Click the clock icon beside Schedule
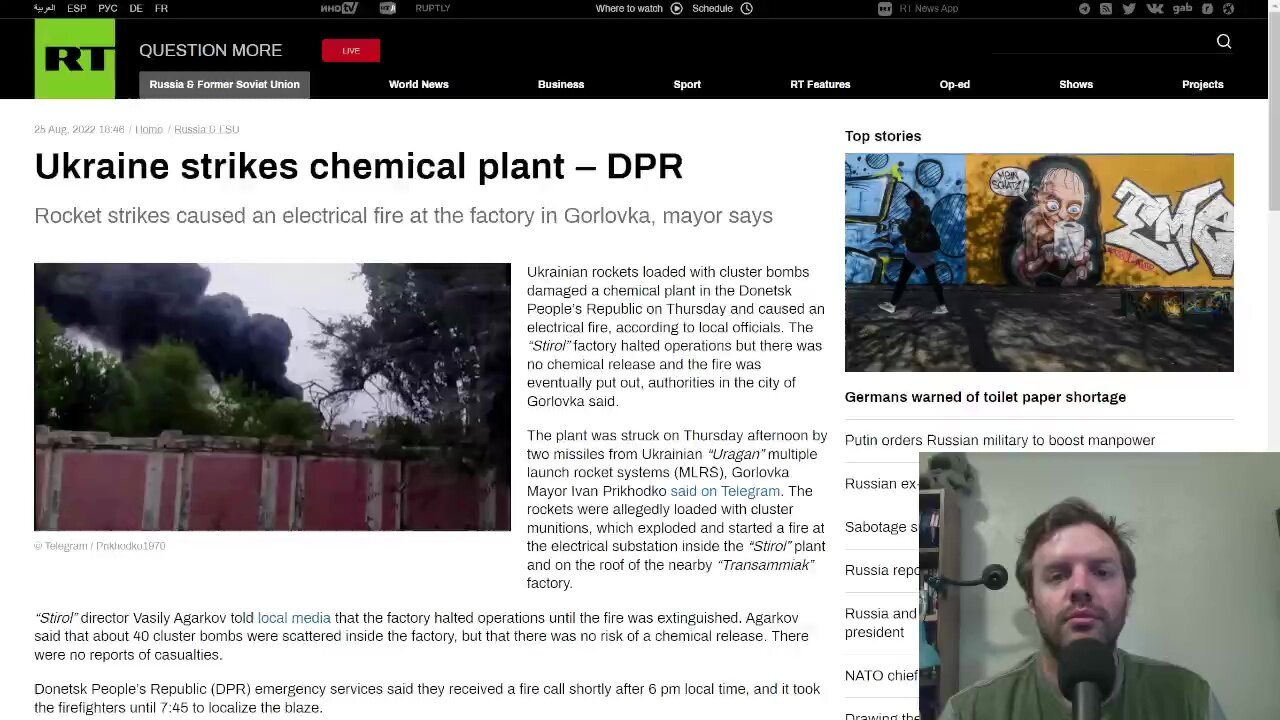Viewport: 1280px width, 720px height. coord(746,8)
